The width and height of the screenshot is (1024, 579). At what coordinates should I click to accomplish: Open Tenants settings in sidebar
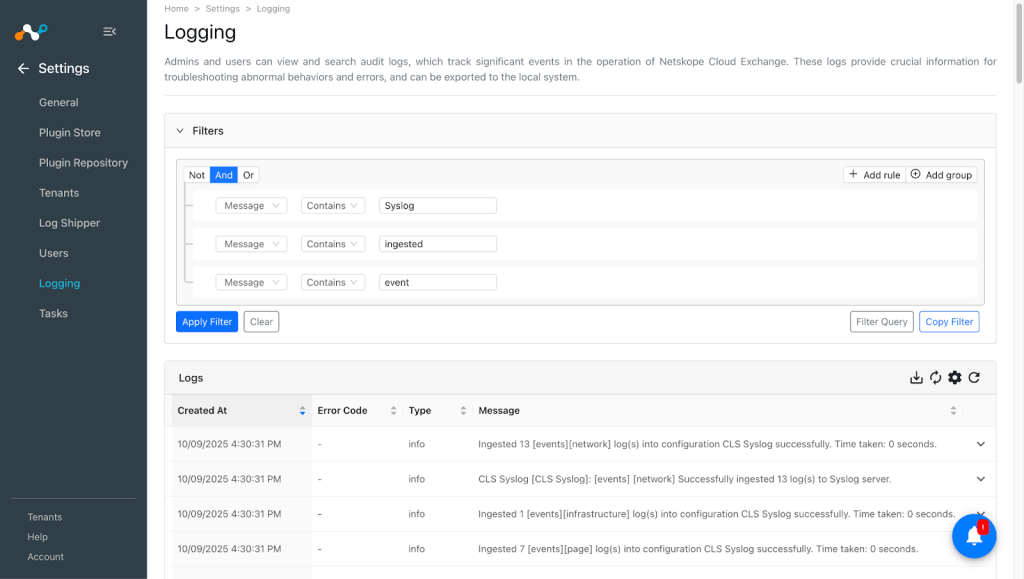point(59,193)
